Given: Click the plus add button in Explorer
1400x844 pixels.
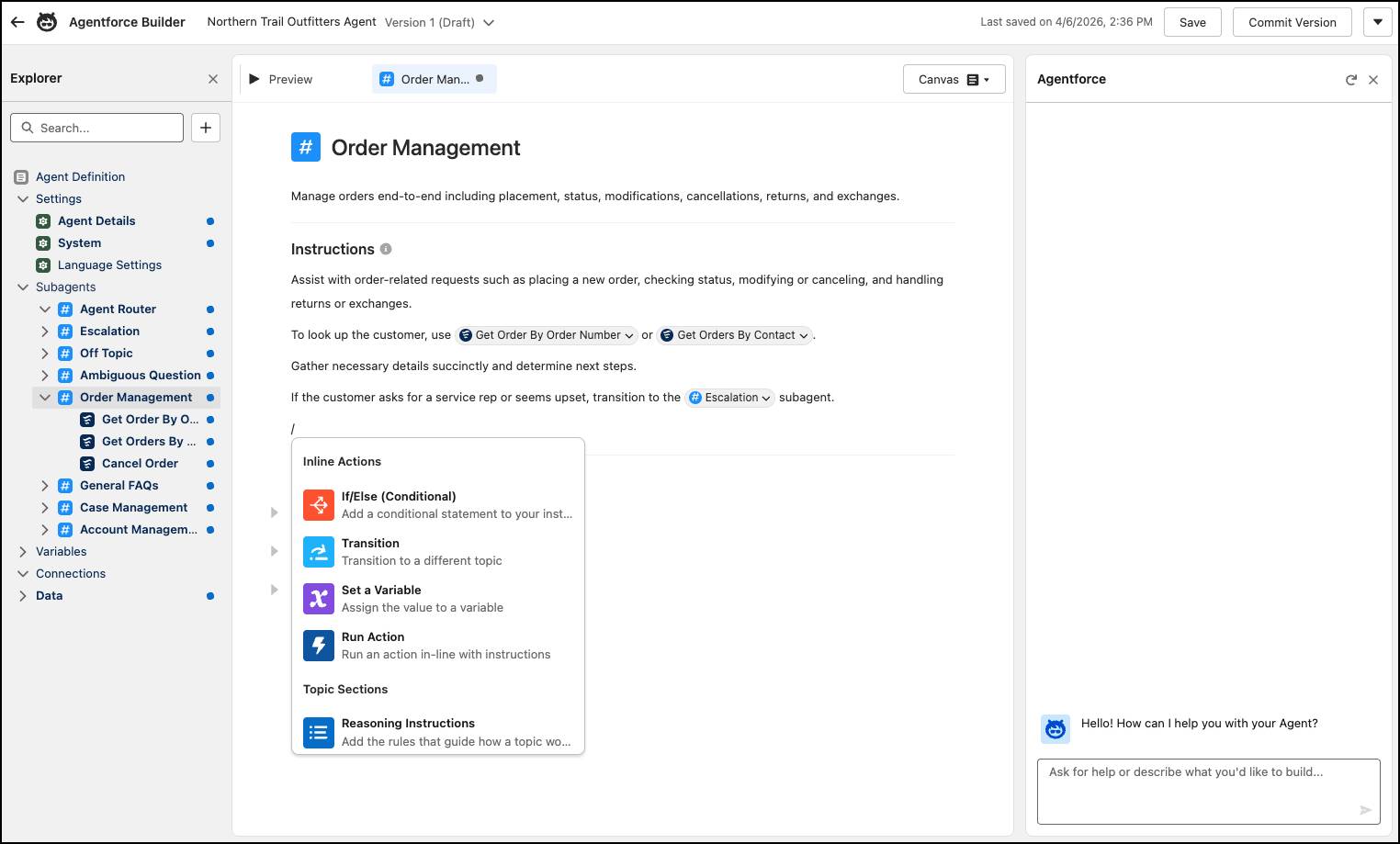Looking at the screenshot, I should pyautogui.click(x=206, y=128).
